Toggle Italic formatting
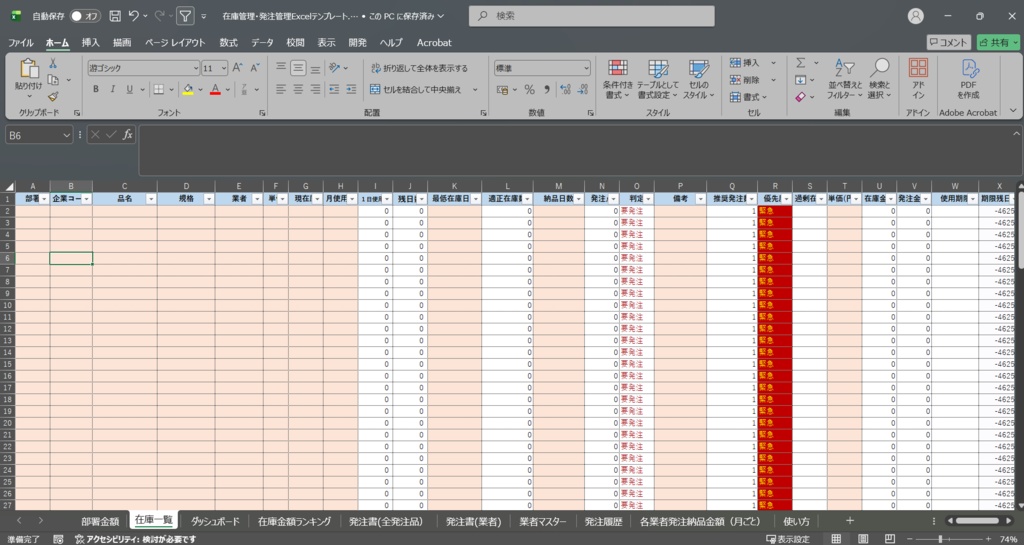Screen dimensions: 1024x545 click(x=112, y=89)
